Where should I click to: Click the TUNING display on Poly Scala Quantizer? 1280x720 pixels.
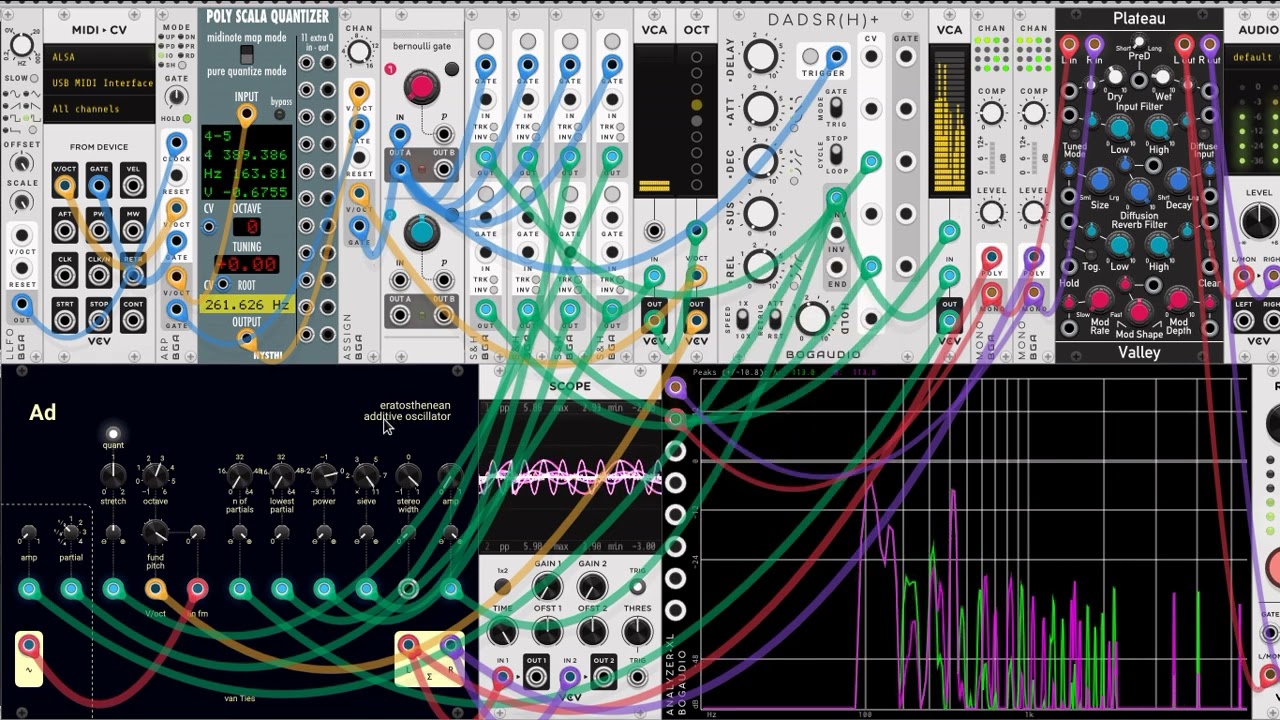coord(247,264)
